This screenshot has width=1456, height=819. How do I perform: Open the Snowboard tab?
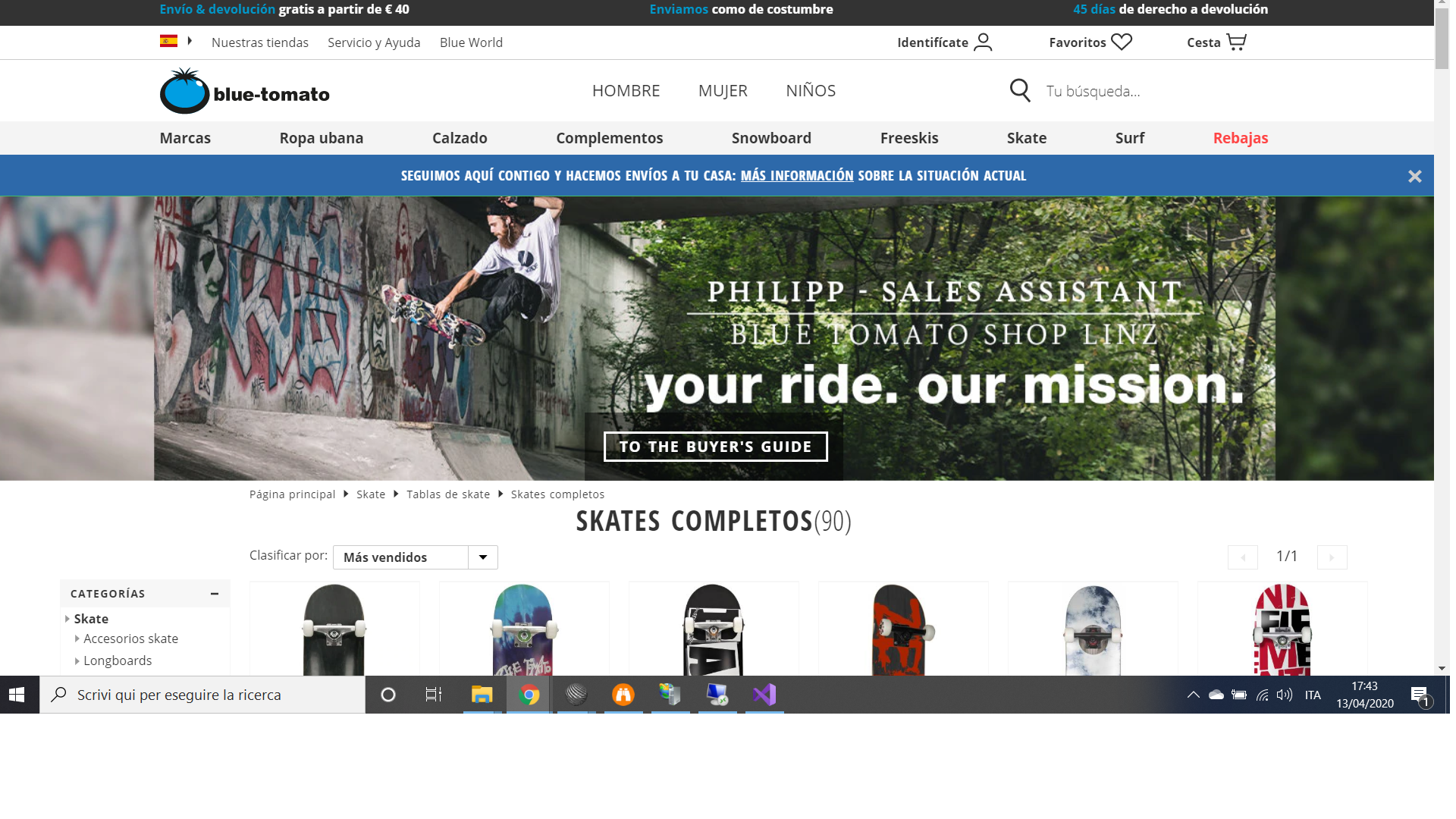tap(771, 138)
